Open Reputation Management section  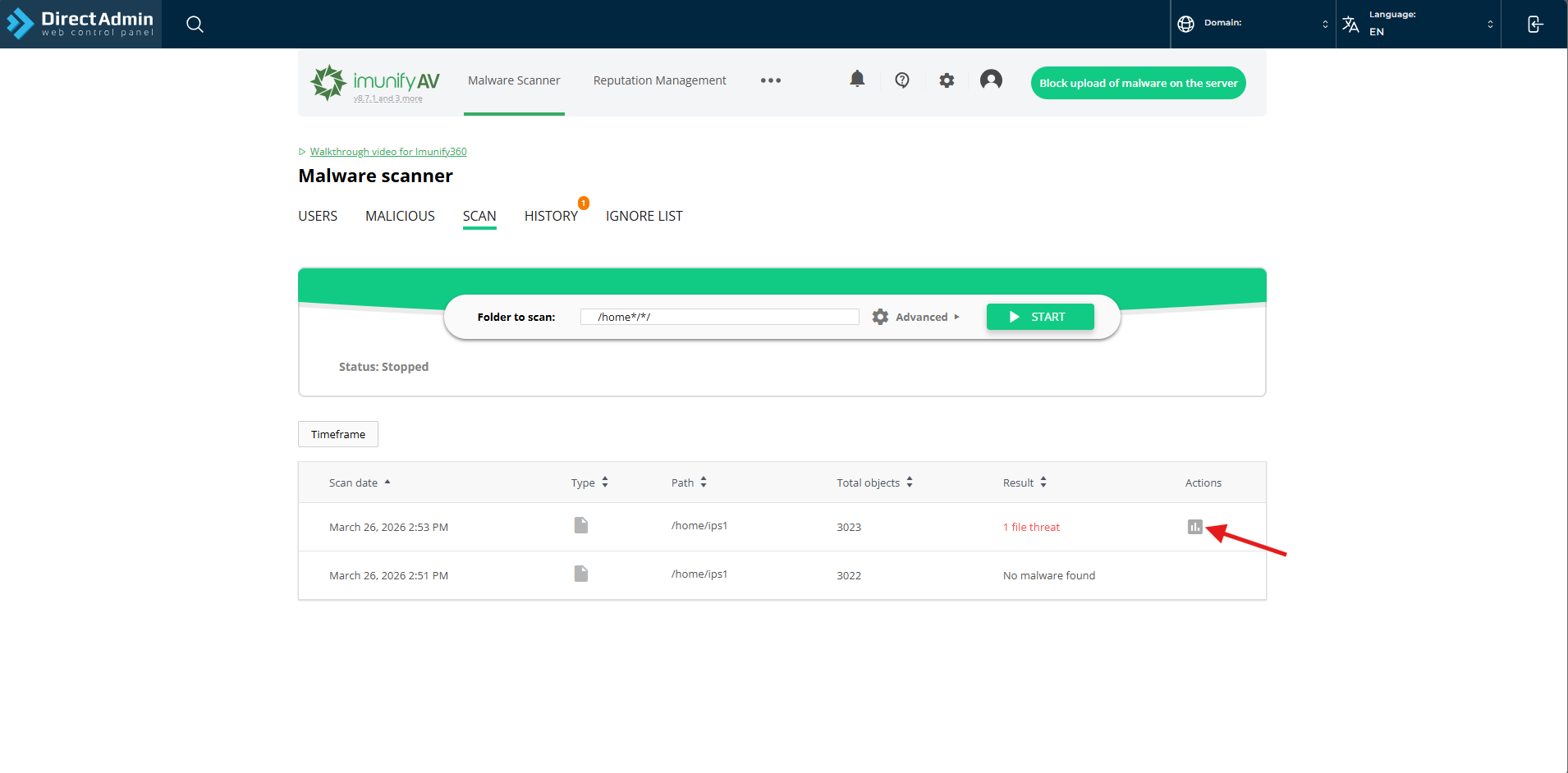pyautogui.click(x=659, y=80)
